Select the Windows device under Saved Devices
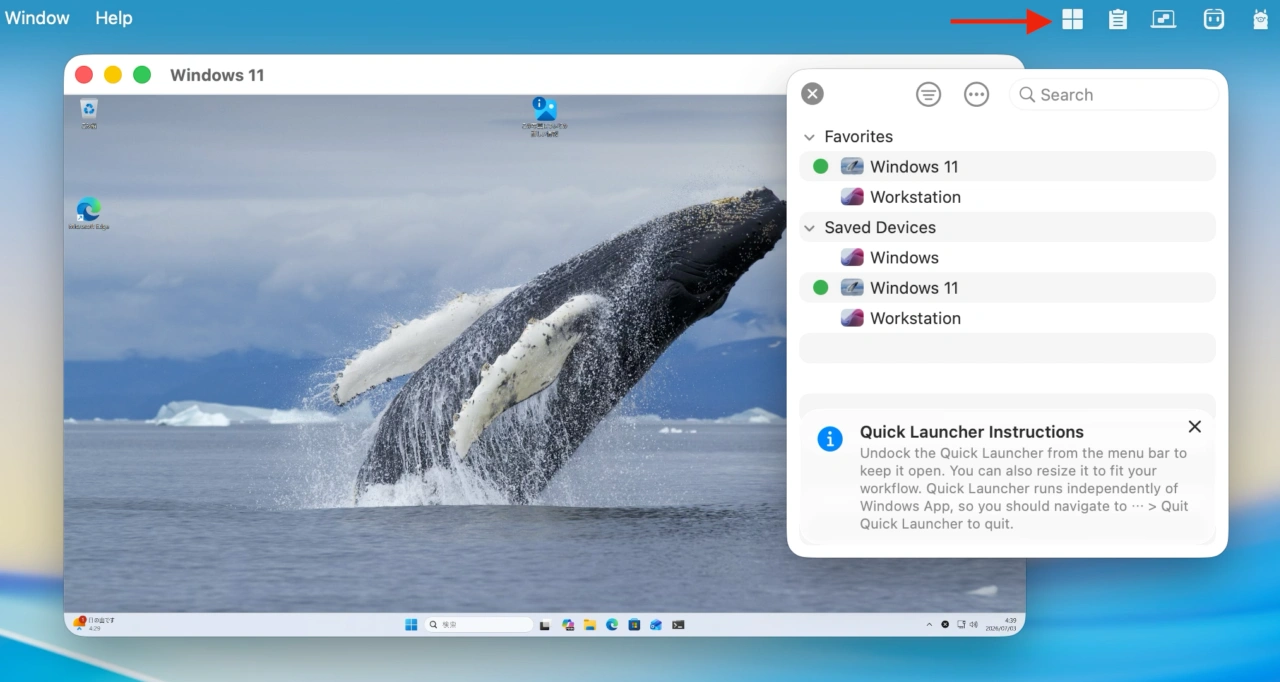Viewport: 1280px width, 682px height. 1007,258
